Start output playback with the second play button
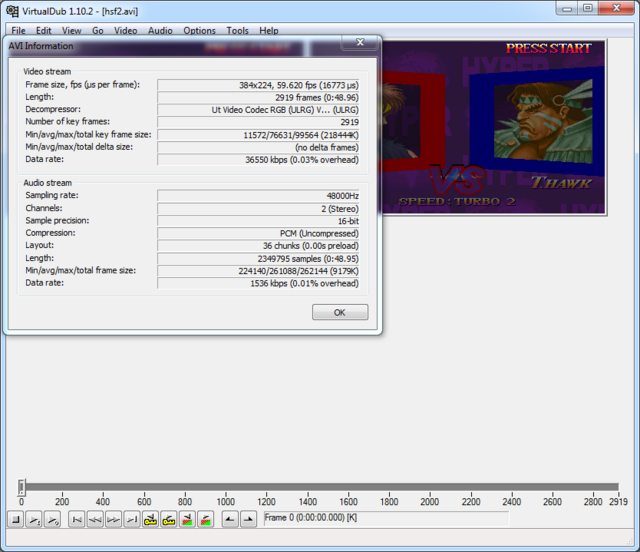Screen dimensions: 640x552 pyautogui.click(x=52, y=519)
